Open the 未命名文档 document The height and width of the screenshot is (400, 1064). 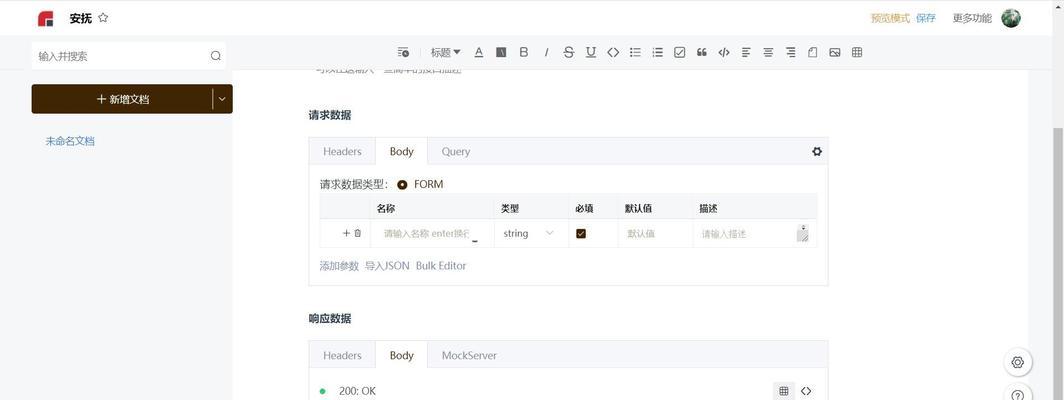pyautogui.click(x=70, y=141)
